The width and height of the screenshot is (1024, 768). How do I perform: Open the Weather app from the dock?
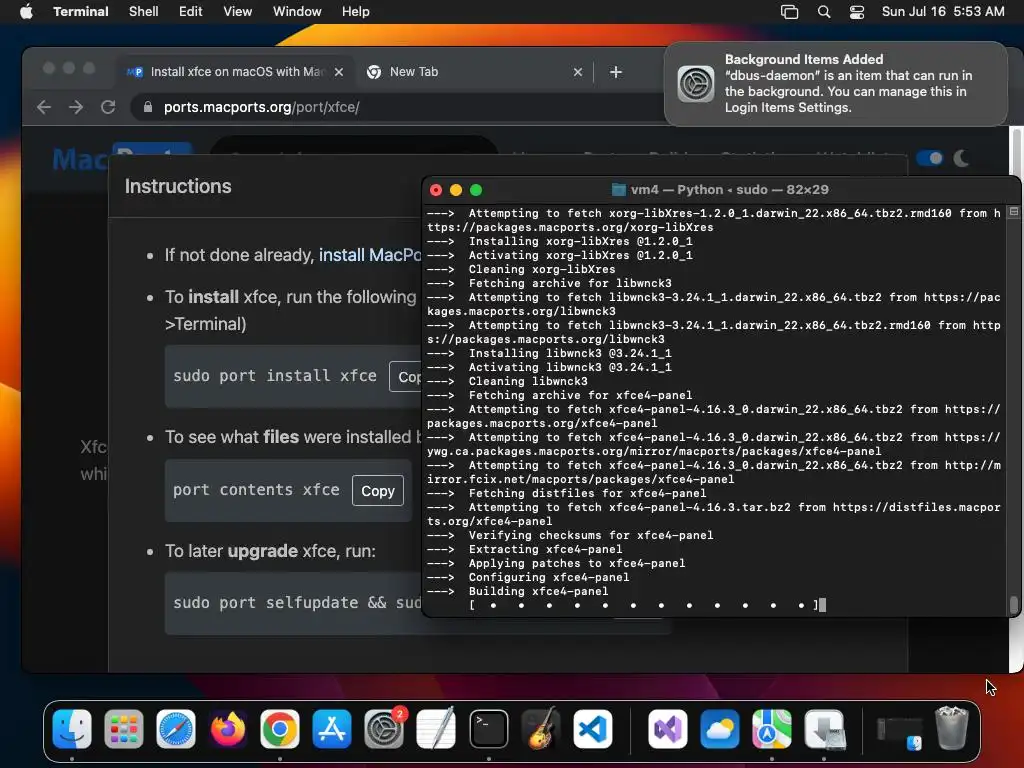point(720,729)
